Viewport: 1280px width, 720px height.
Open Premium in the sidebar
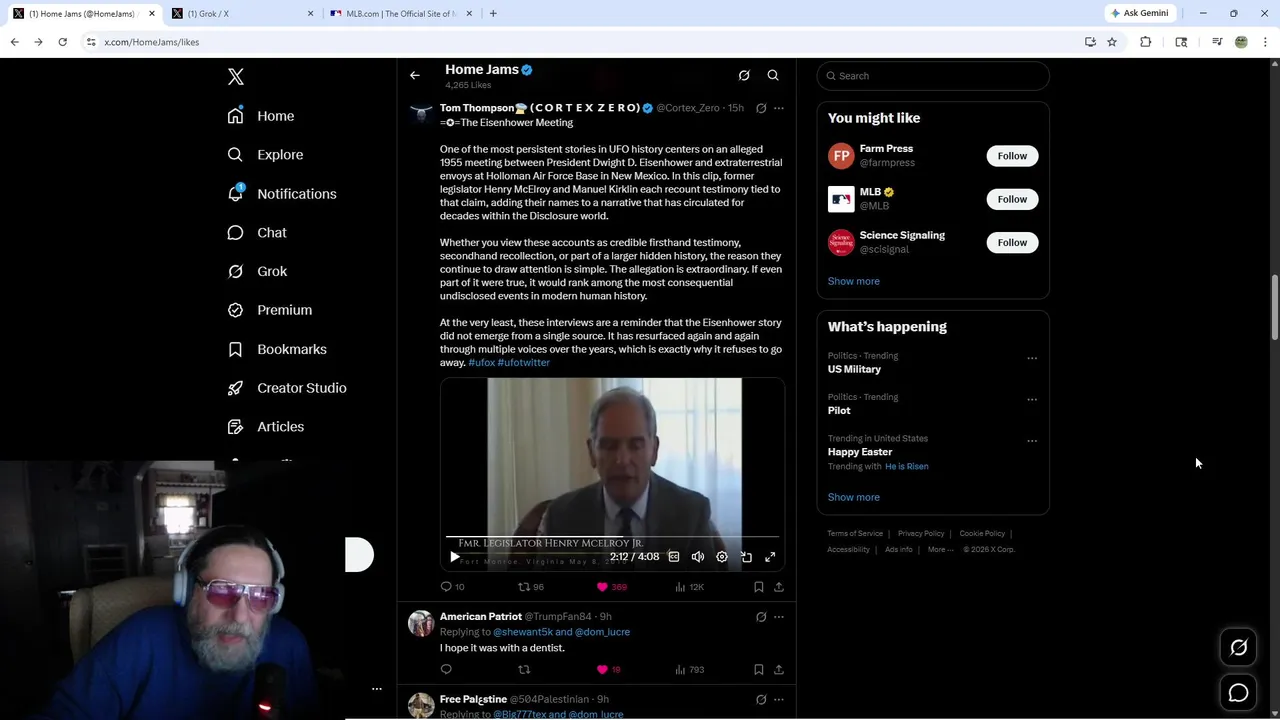coord(270,310)
